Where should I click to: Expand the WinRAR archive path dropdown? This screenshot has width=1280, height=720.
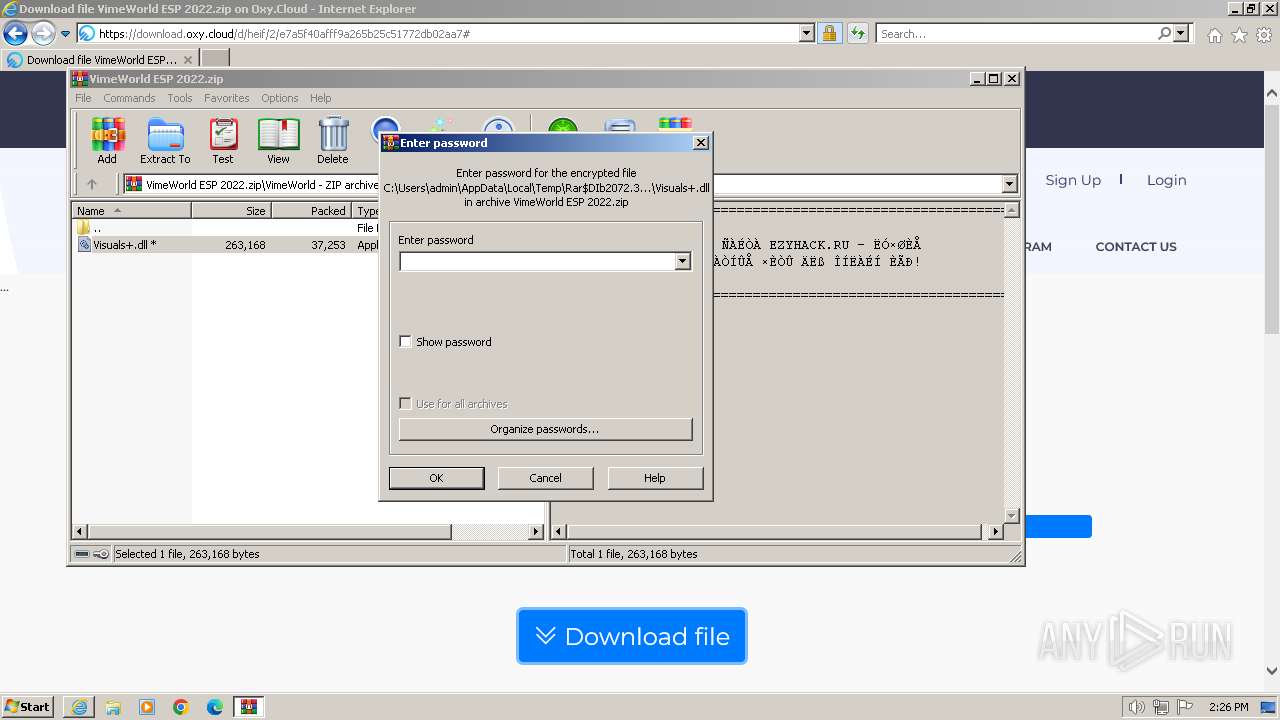[1009, 184]
